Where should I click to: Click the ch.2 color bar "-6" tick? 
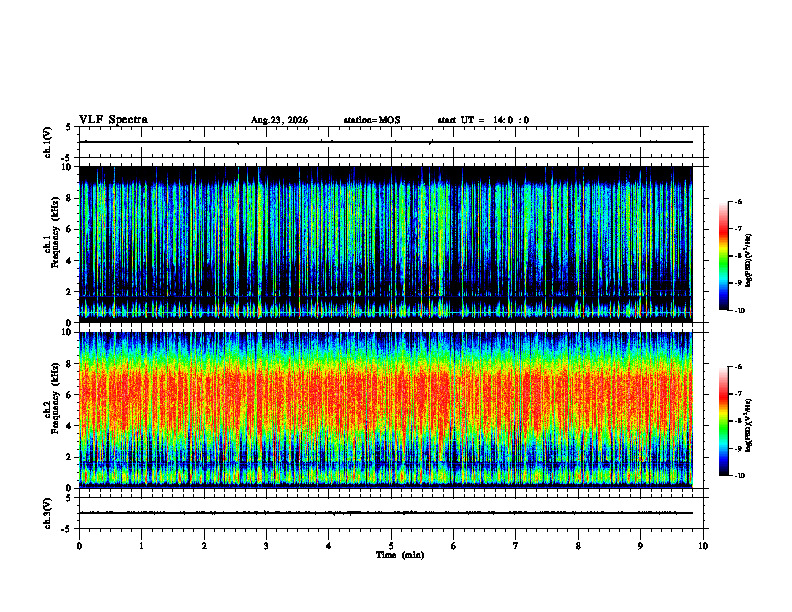(739, 367)
